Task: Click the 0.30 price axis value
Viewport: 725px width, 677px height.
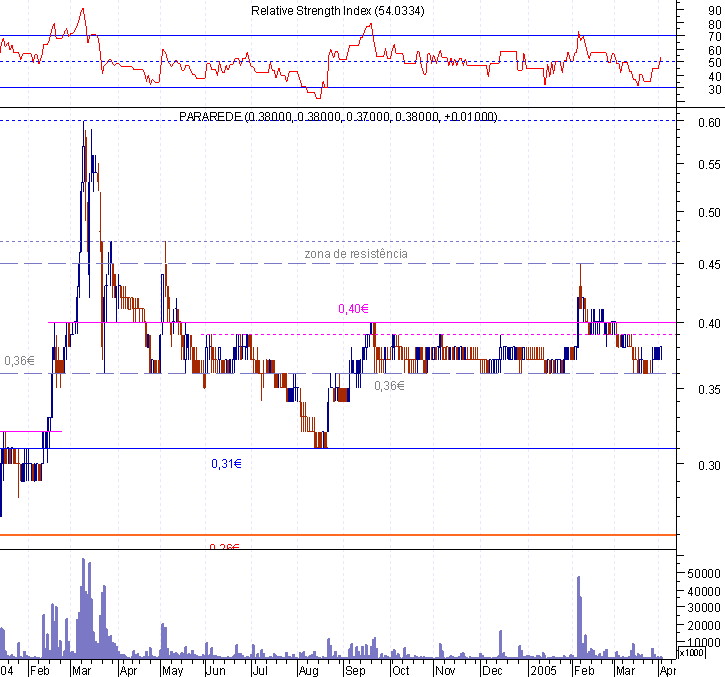Action: [709, 465]
